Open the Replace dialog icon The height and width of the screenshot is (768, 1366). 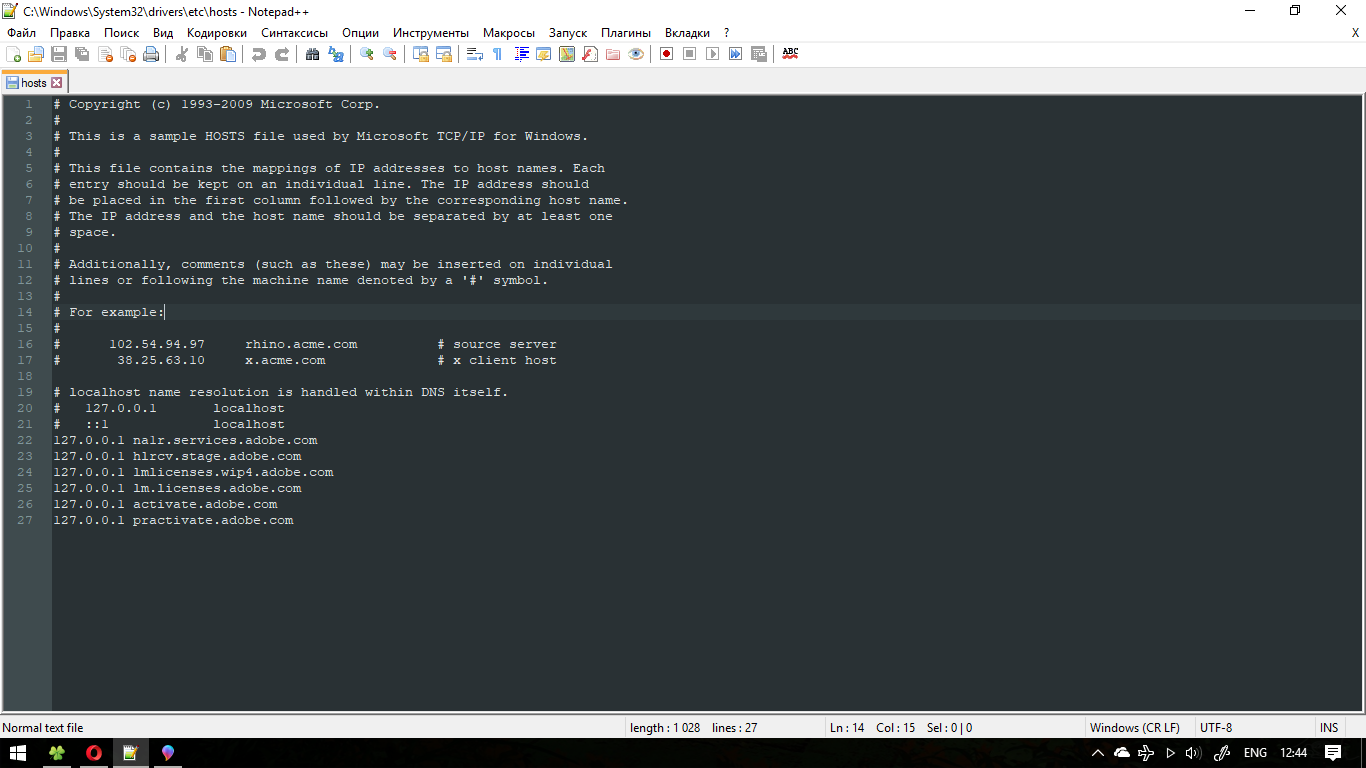(336, 54)
